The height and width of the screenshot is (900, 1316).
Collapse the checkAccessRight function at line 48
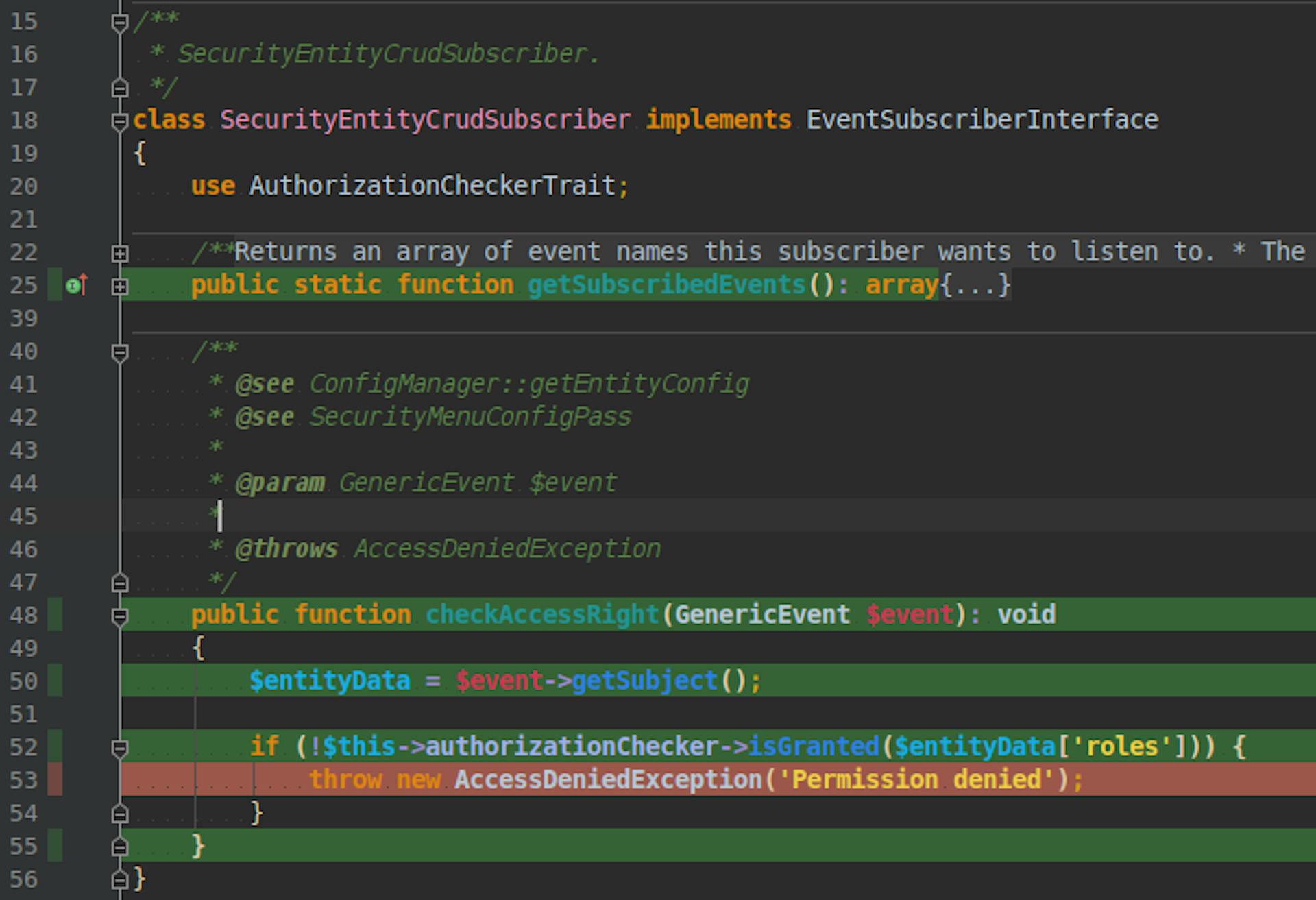[120, 616]
